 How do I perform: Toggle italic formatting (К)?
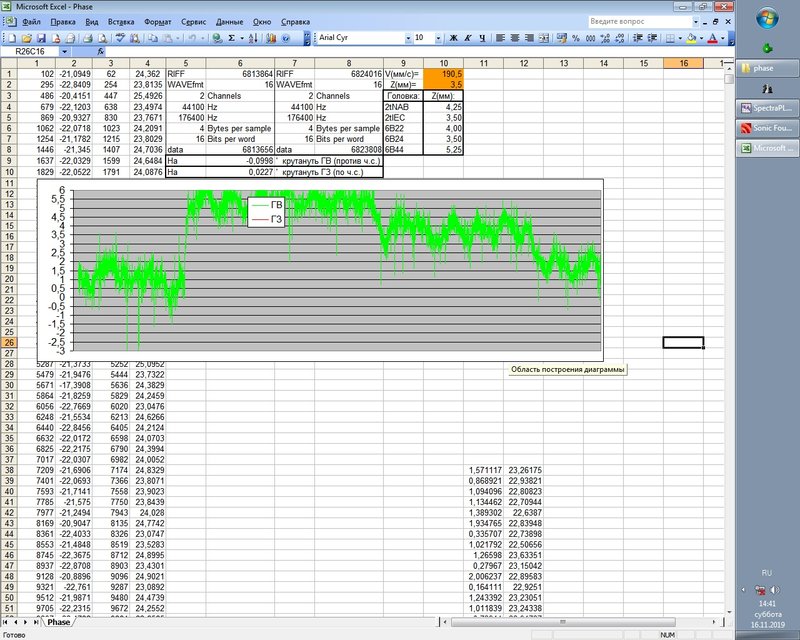pos(467,37)
